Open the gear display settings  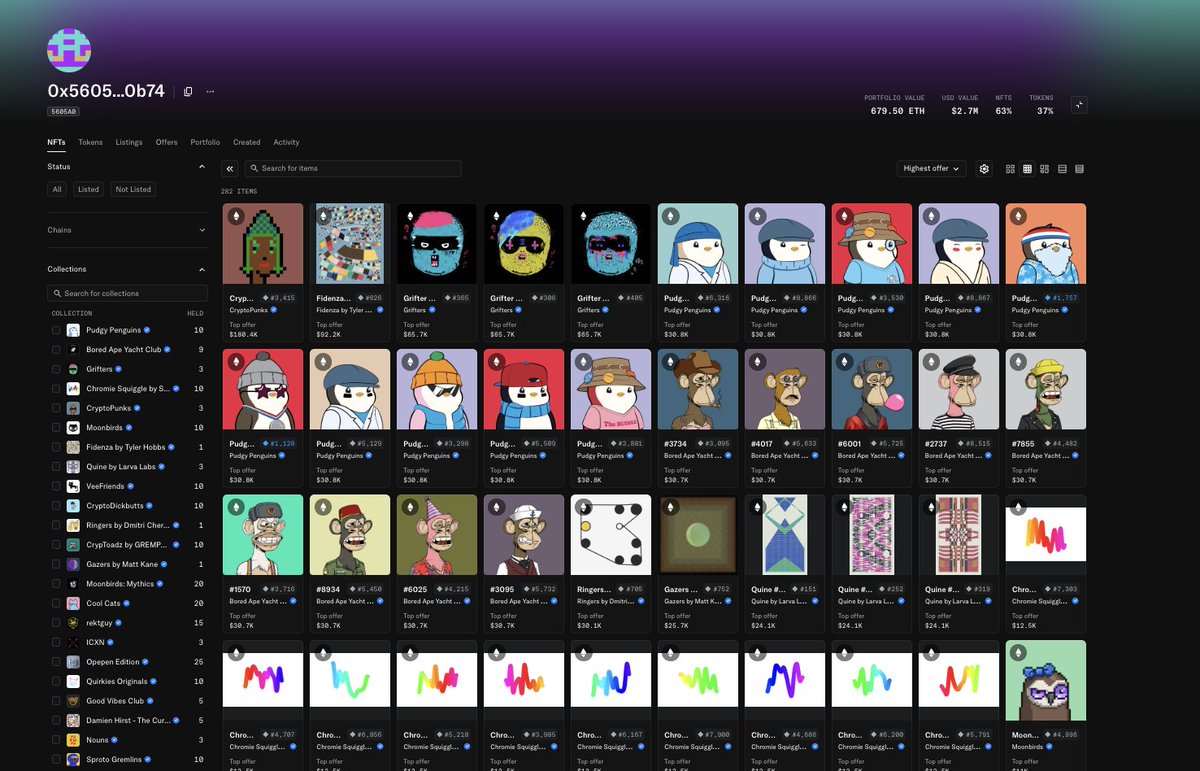tap(984, 169)
